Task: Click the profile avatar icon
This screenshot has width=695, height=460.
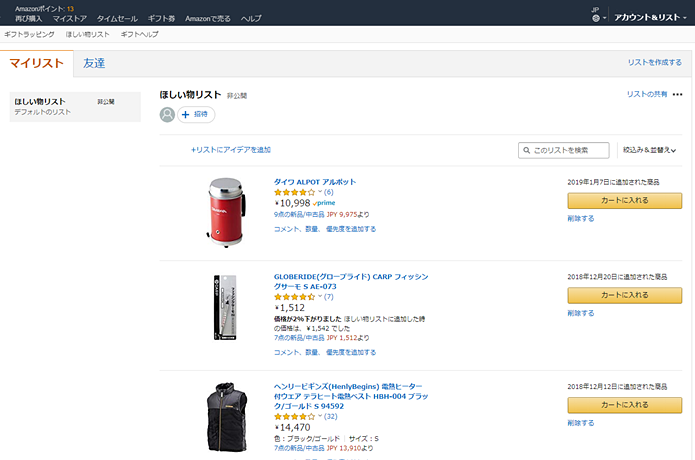Action: point(167,115)
